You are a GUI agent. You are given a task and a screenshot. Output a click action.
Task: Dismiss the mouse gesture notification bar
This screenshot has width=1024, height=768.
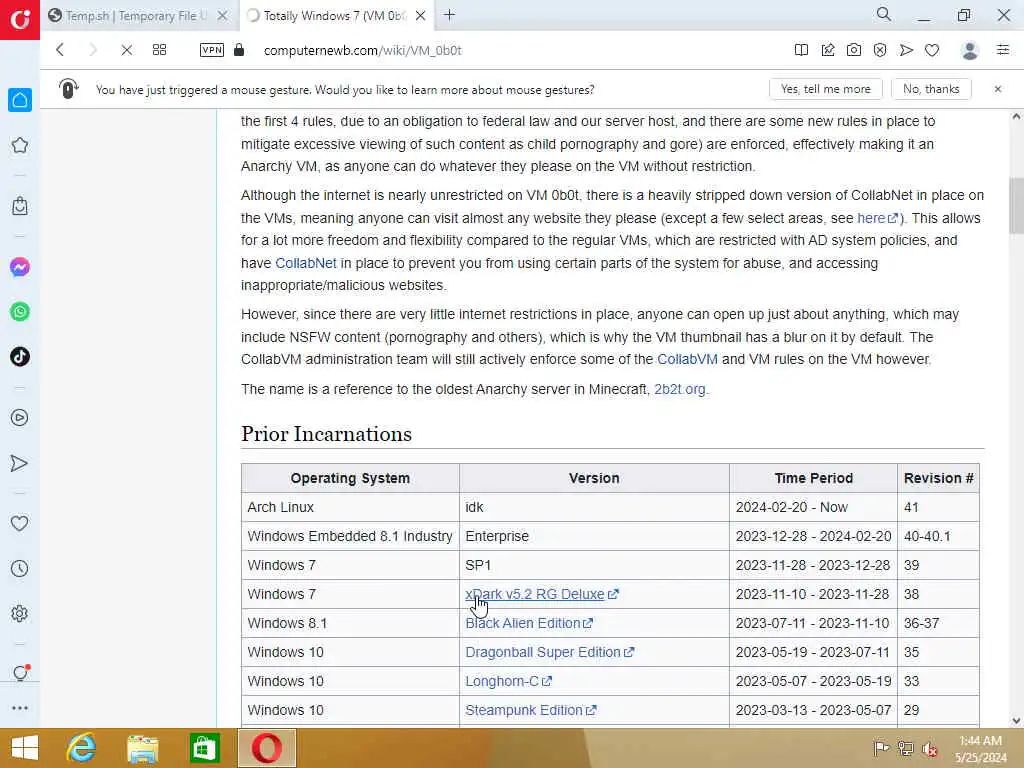(x=998, y=89)
